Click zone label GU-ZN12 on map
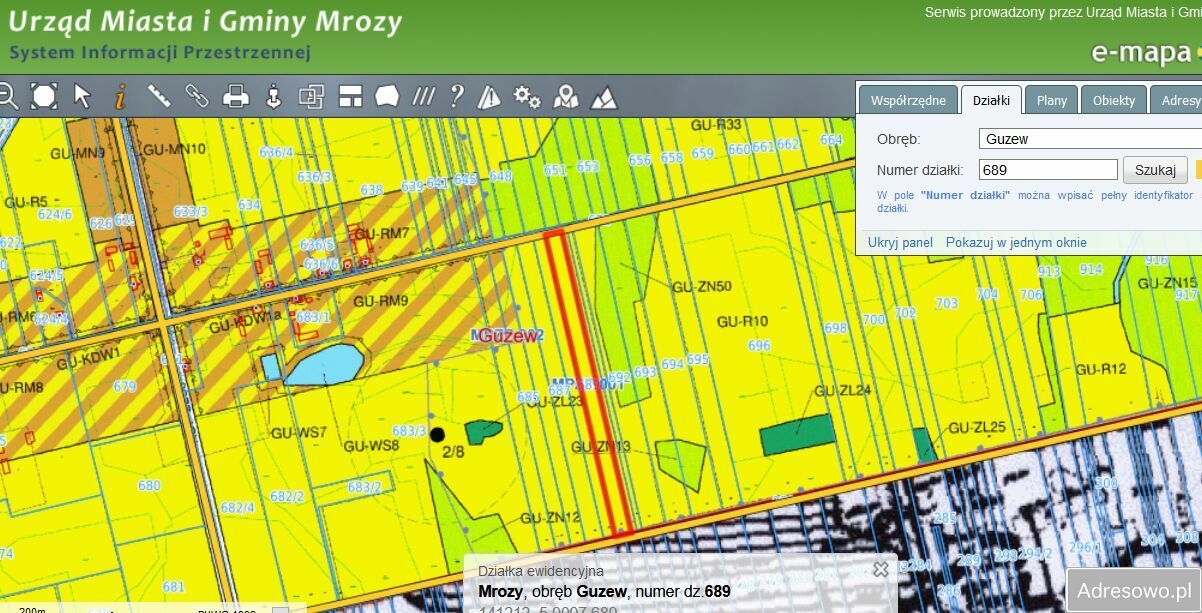The height and width of the screenshot is (613, 1202). coord(551,518)
